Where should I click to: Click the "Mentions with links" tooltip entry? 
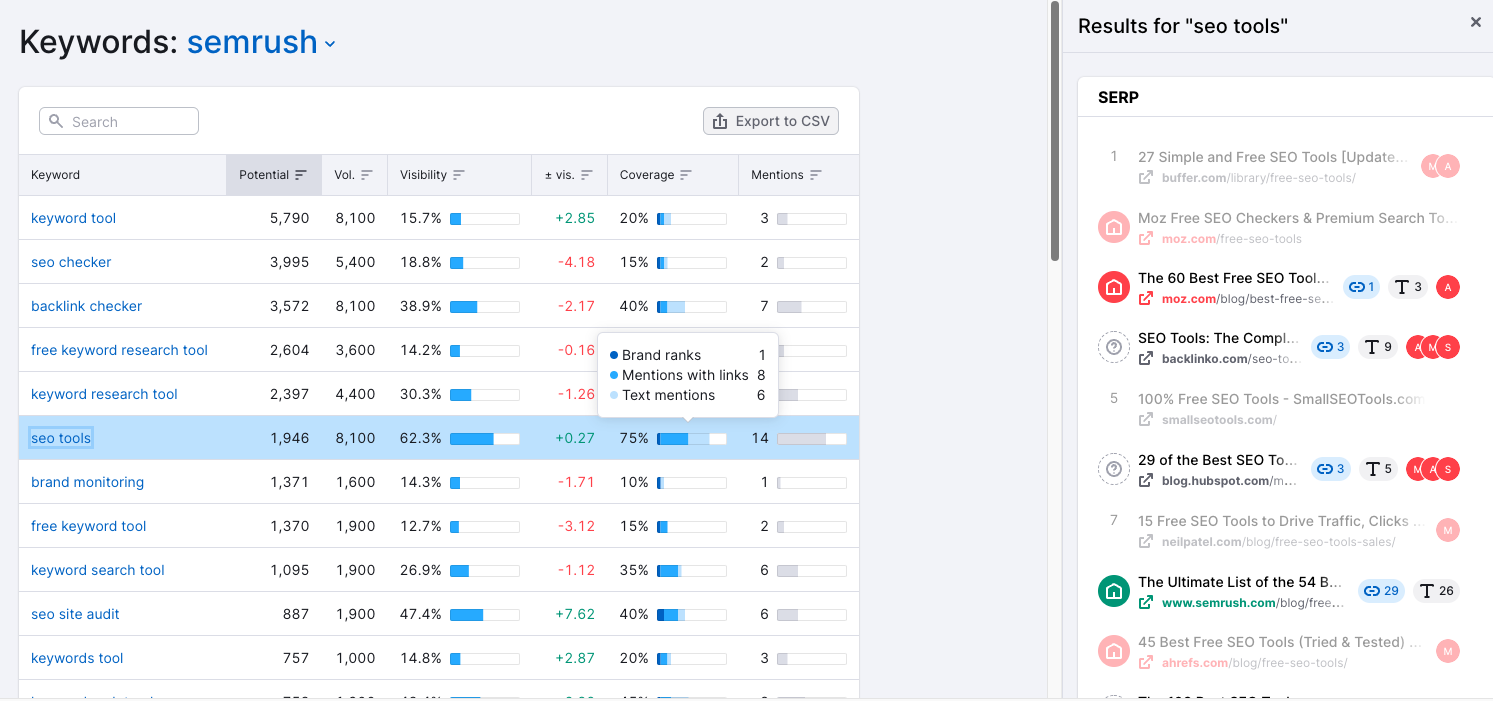pyautogui.click(x=687, y=375)
